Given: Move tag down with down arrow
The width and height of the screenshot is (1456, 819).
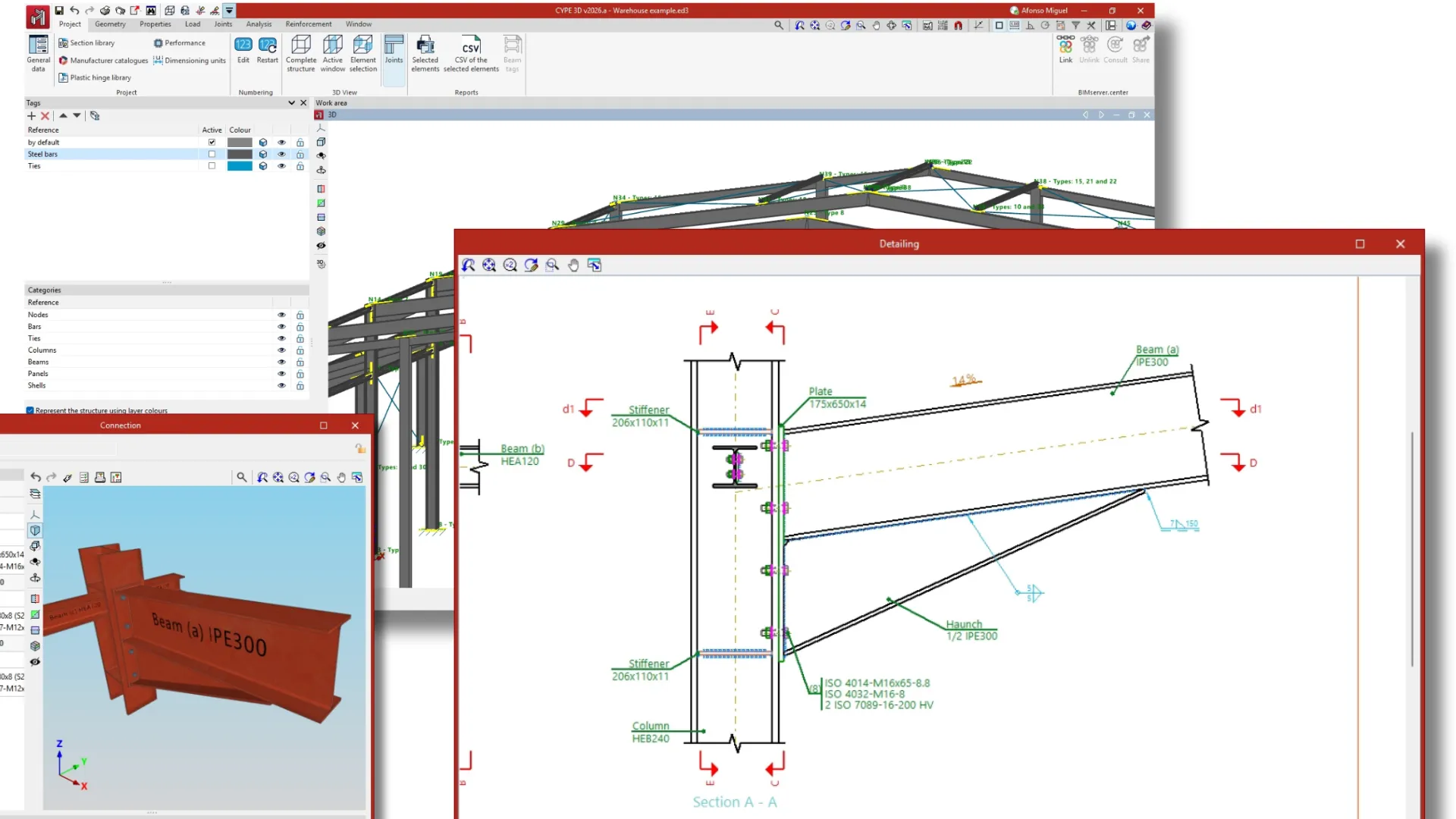Looking at the screenshot, I should pyautogui.click(x=77, y=116).
